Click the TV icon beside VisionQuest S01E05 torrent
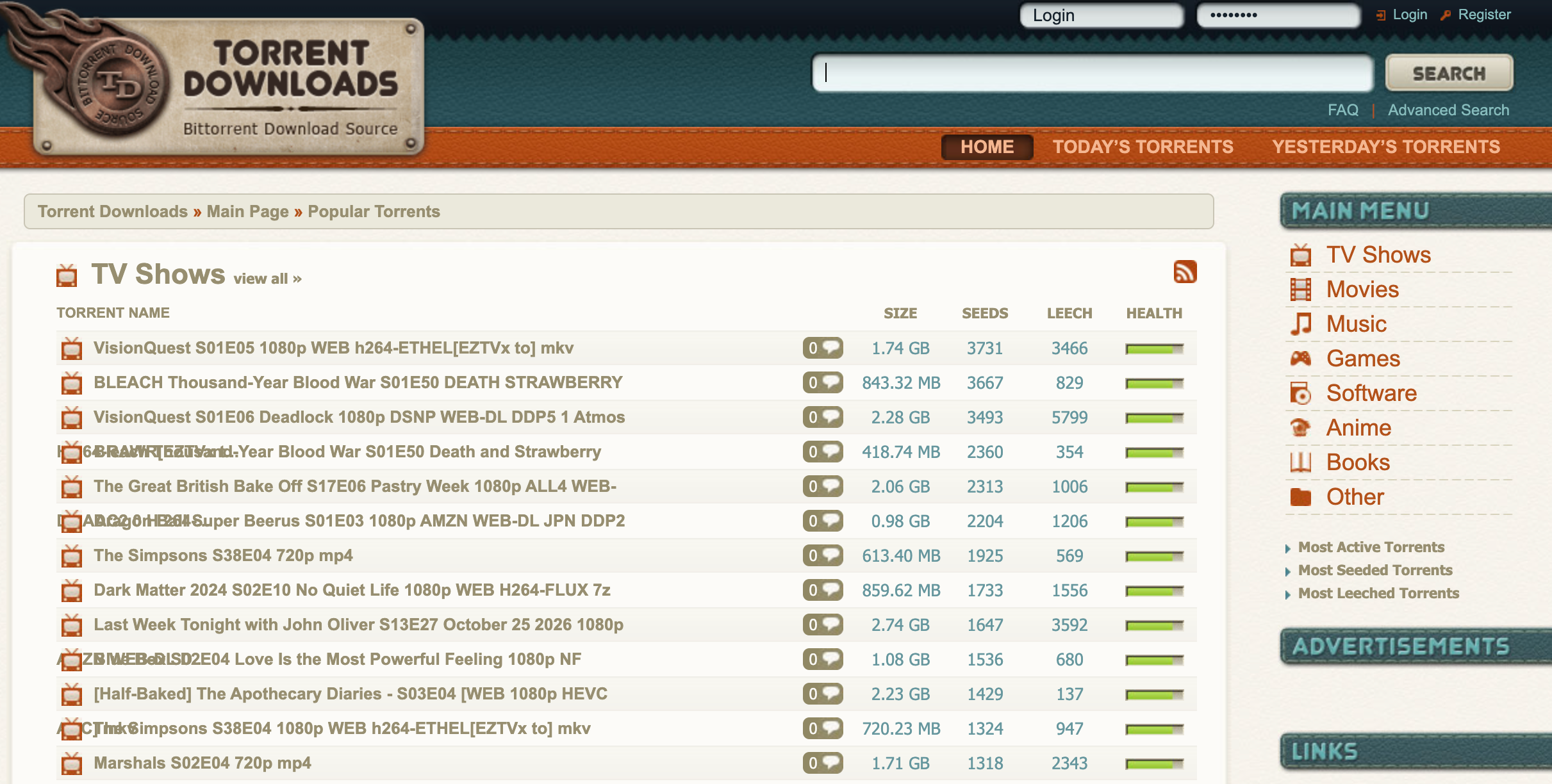The width and height of the screenshot is (1552, 784). click(x=72, y=348)
